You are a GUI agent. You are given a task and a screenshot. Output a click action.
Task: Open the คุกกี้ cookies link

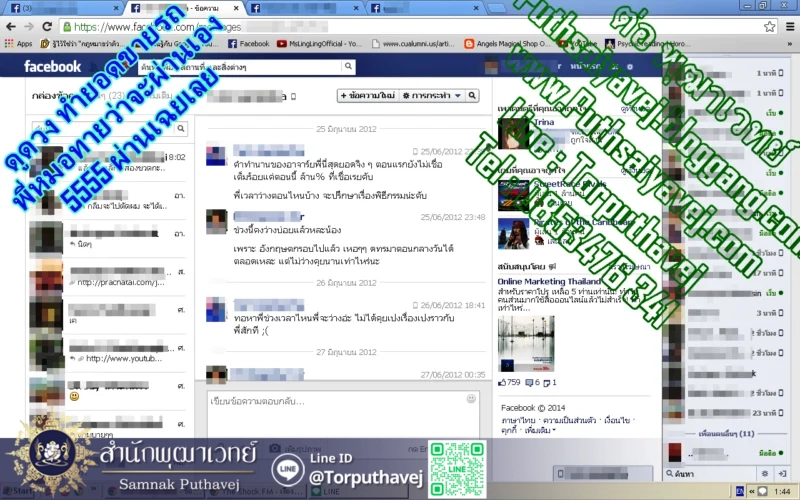coord(509,431)
